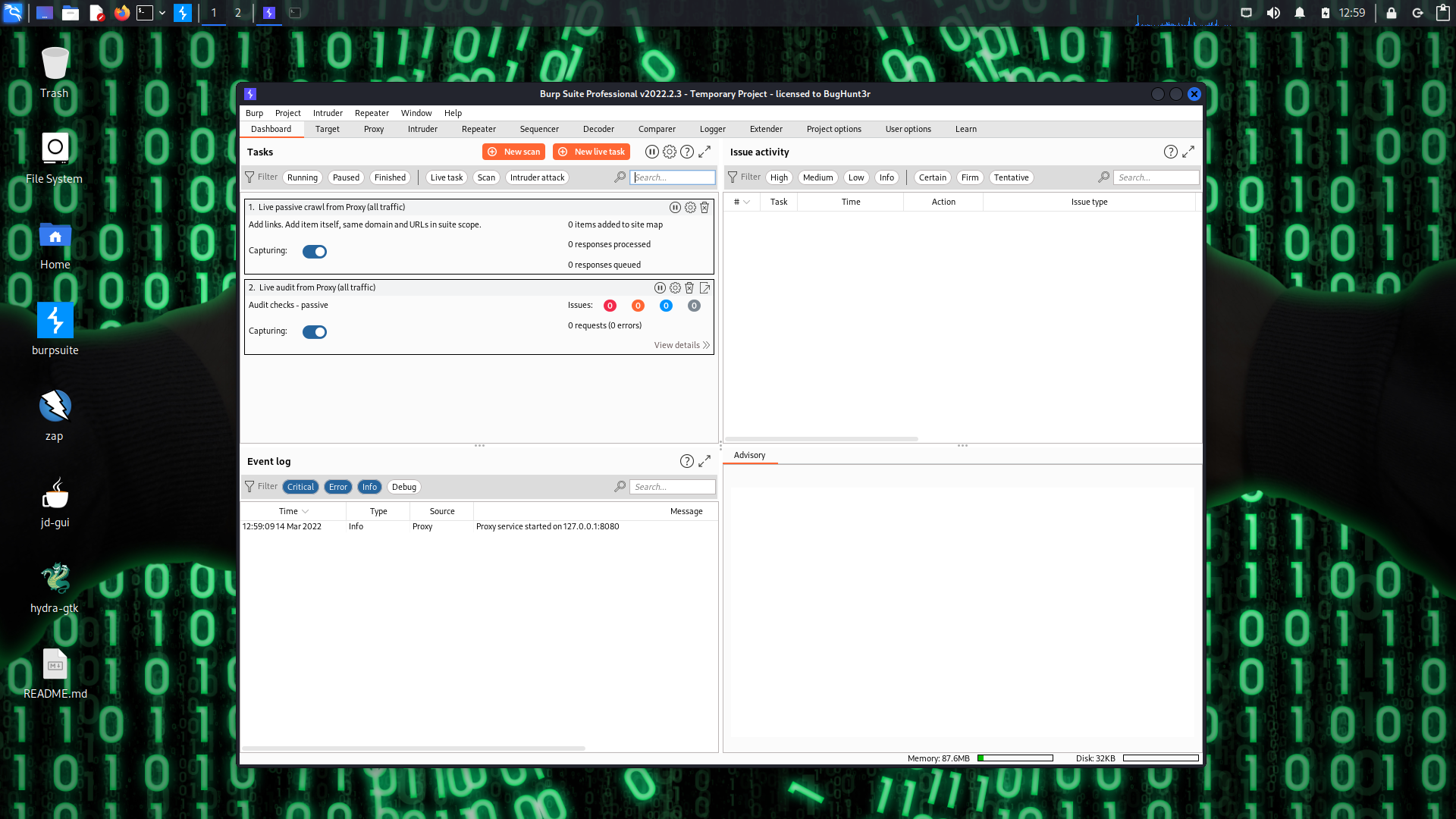Pause the Live audit from Proxy task
The width and height of the screenshot is (1456, 819).
(660, 287)
